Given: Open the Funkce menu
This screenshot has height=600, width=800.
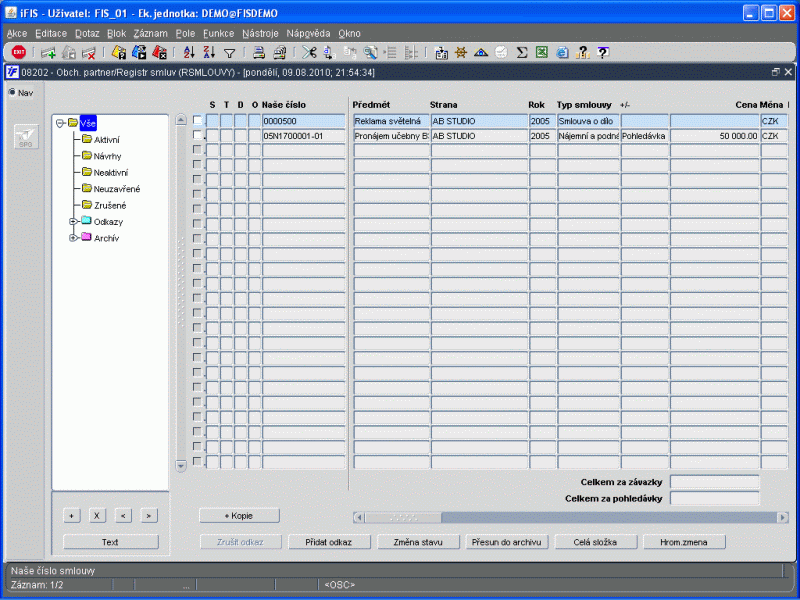Looking at the screenshot, I should 218,34.
